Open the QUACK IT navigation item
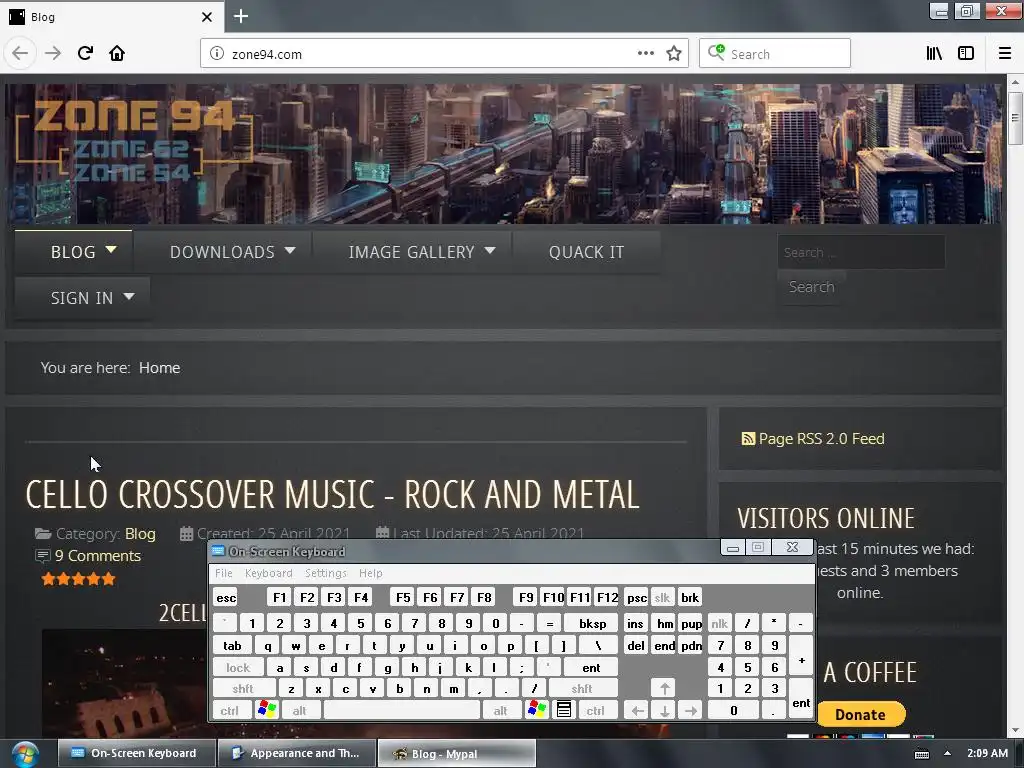The image size is (1024, 768). 586,252
